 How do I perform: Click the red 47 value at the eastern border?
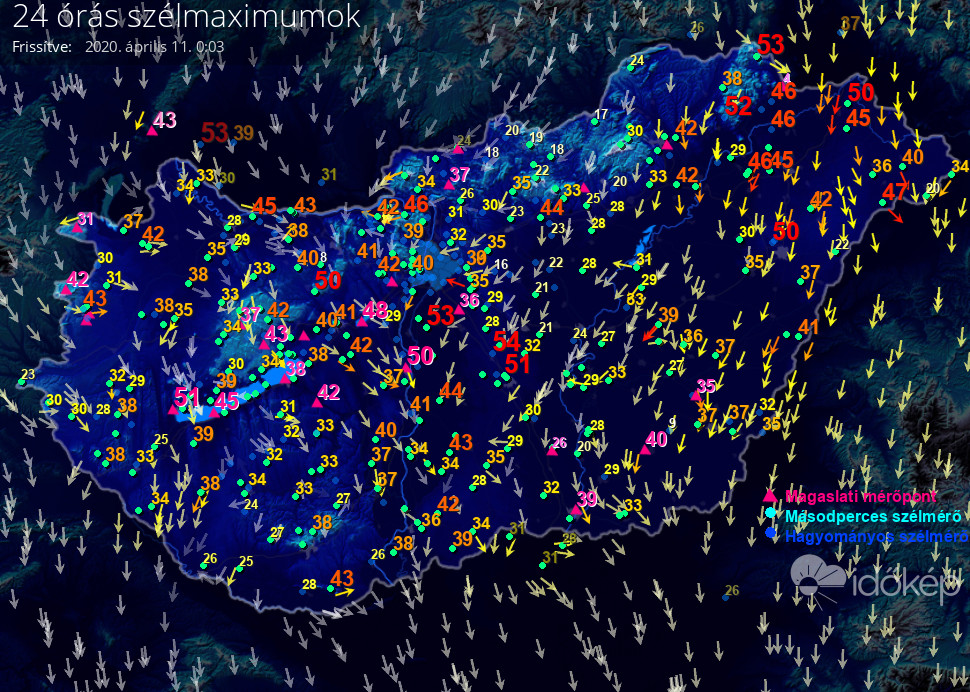click(894, 192)
